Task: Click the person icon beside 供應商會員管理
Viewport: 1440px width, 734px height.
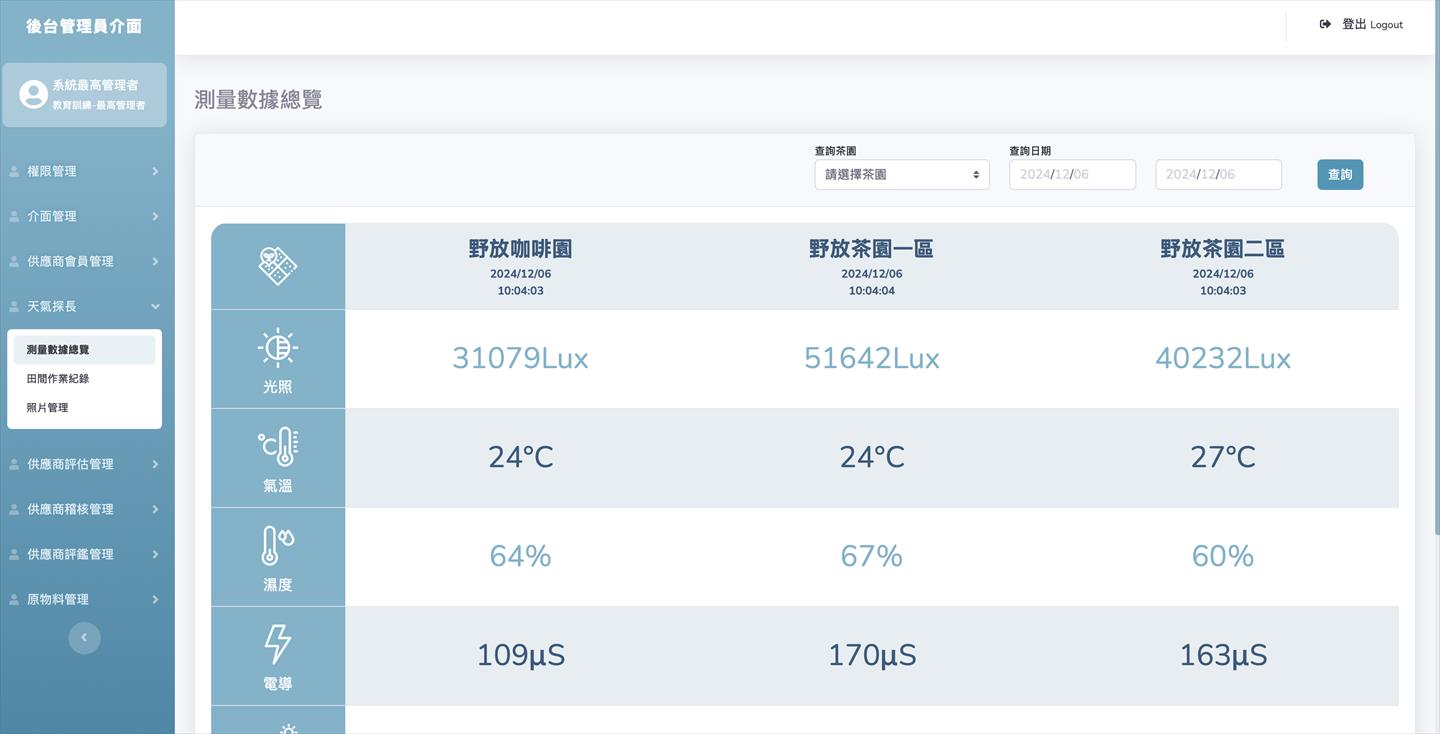Action: (x=14, y=262)
